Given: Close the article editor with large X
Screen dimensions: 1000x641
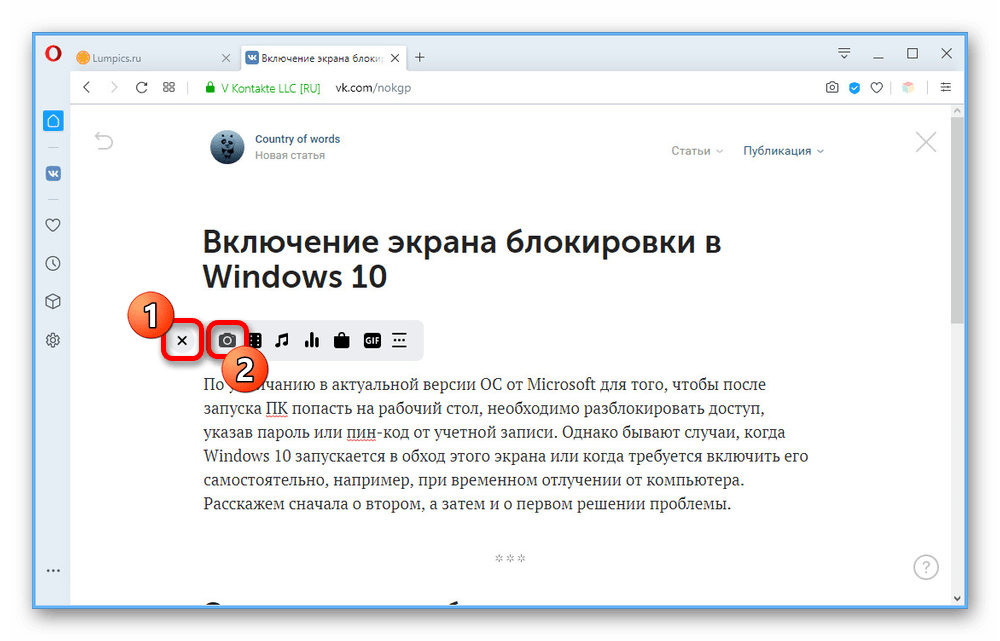Looking at the screenshot, I should (x=925, y=142).
